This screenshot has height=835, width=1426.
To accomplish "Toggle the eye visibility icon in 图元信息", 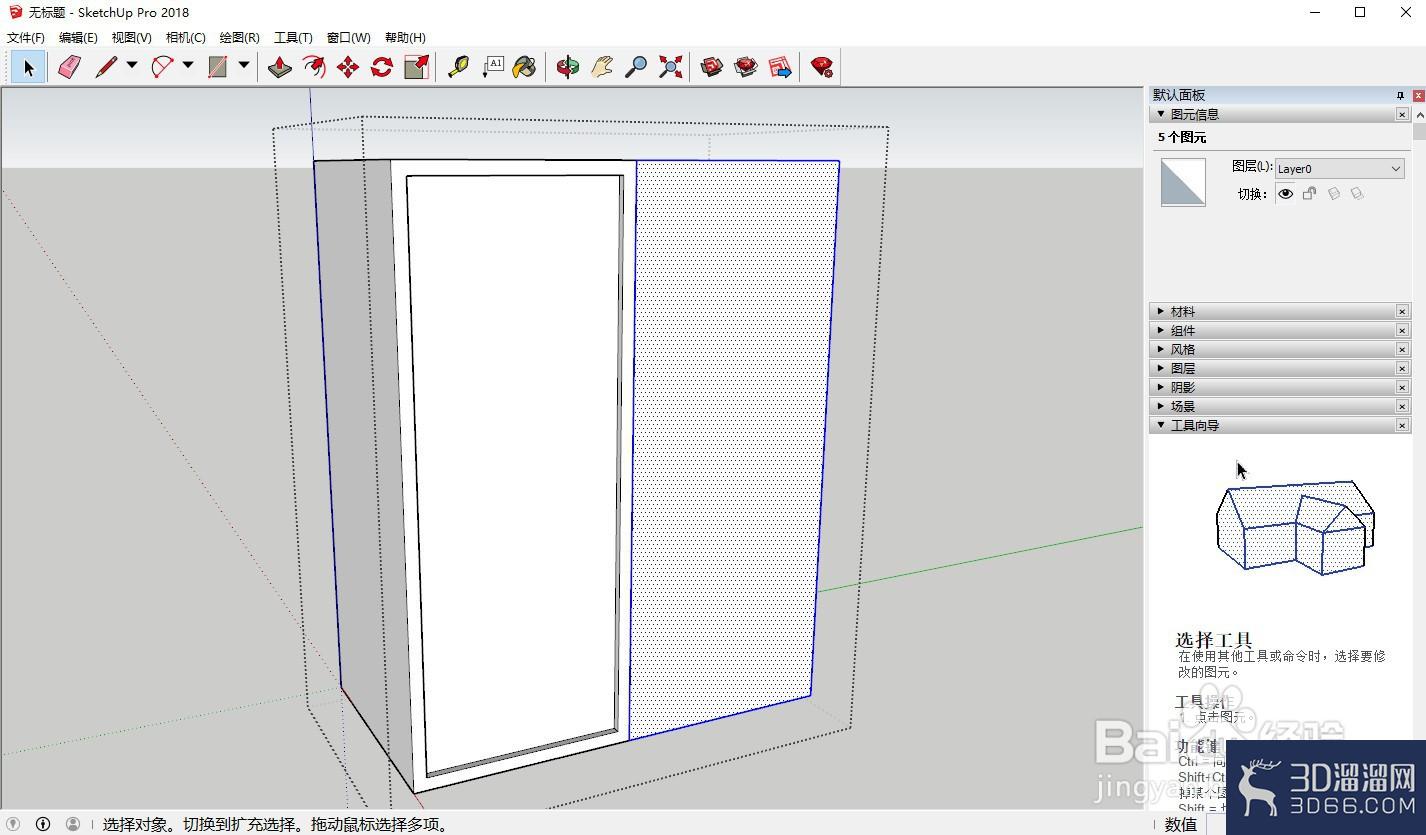I will click(x=1286, y=194).
